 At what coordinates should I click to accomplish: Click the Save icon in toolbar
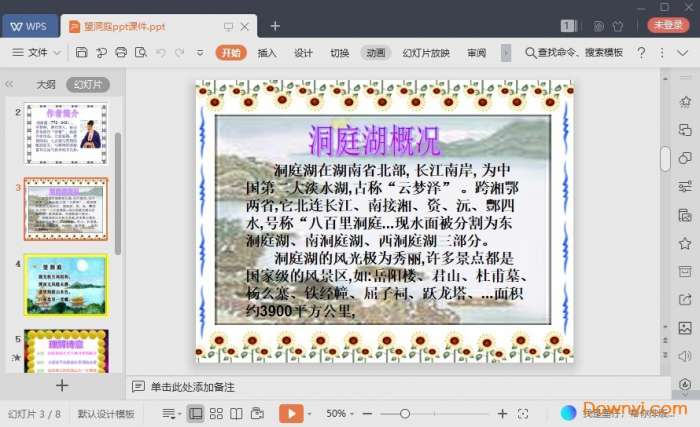[81, 53]
